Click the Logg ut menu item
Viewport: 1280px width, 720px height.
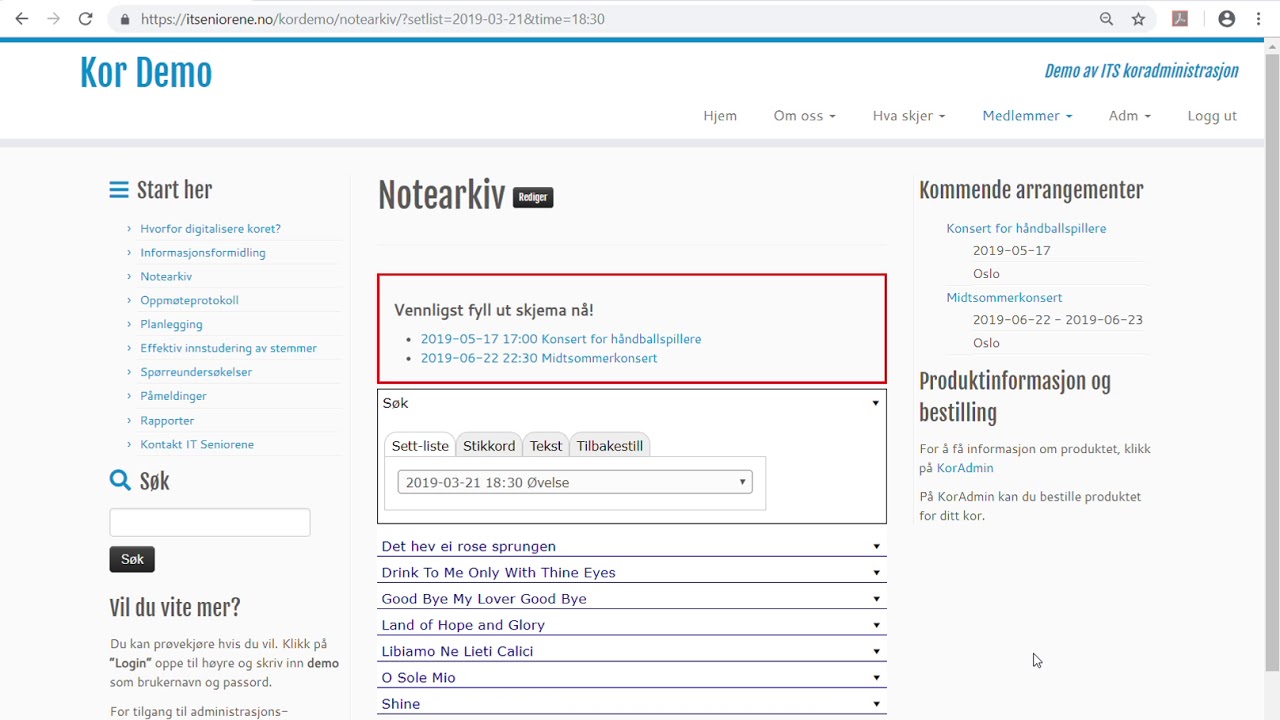point(1212,116)
